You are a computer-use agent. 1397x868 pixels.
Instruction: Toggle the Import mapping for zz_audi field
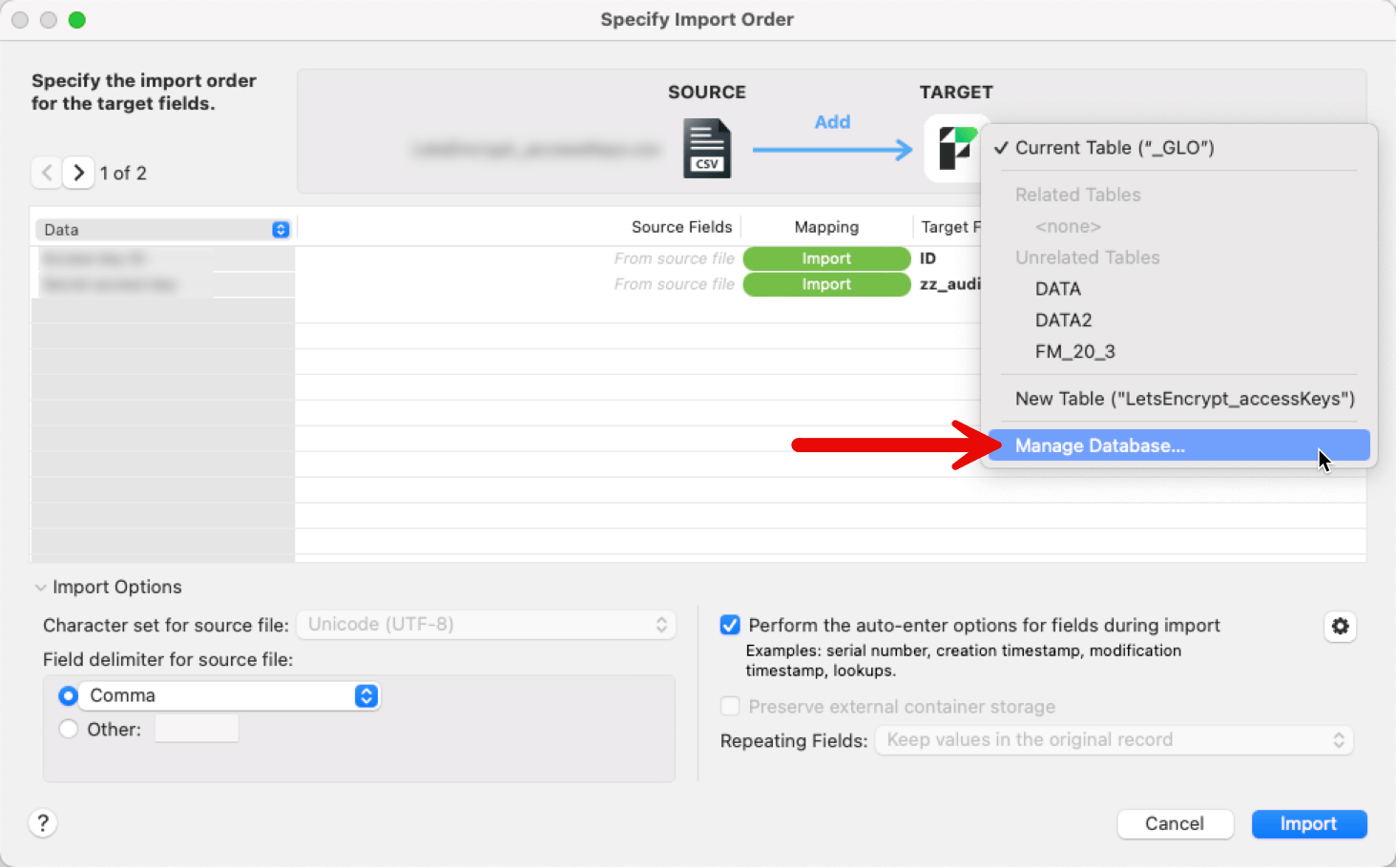tap(826, 284)
